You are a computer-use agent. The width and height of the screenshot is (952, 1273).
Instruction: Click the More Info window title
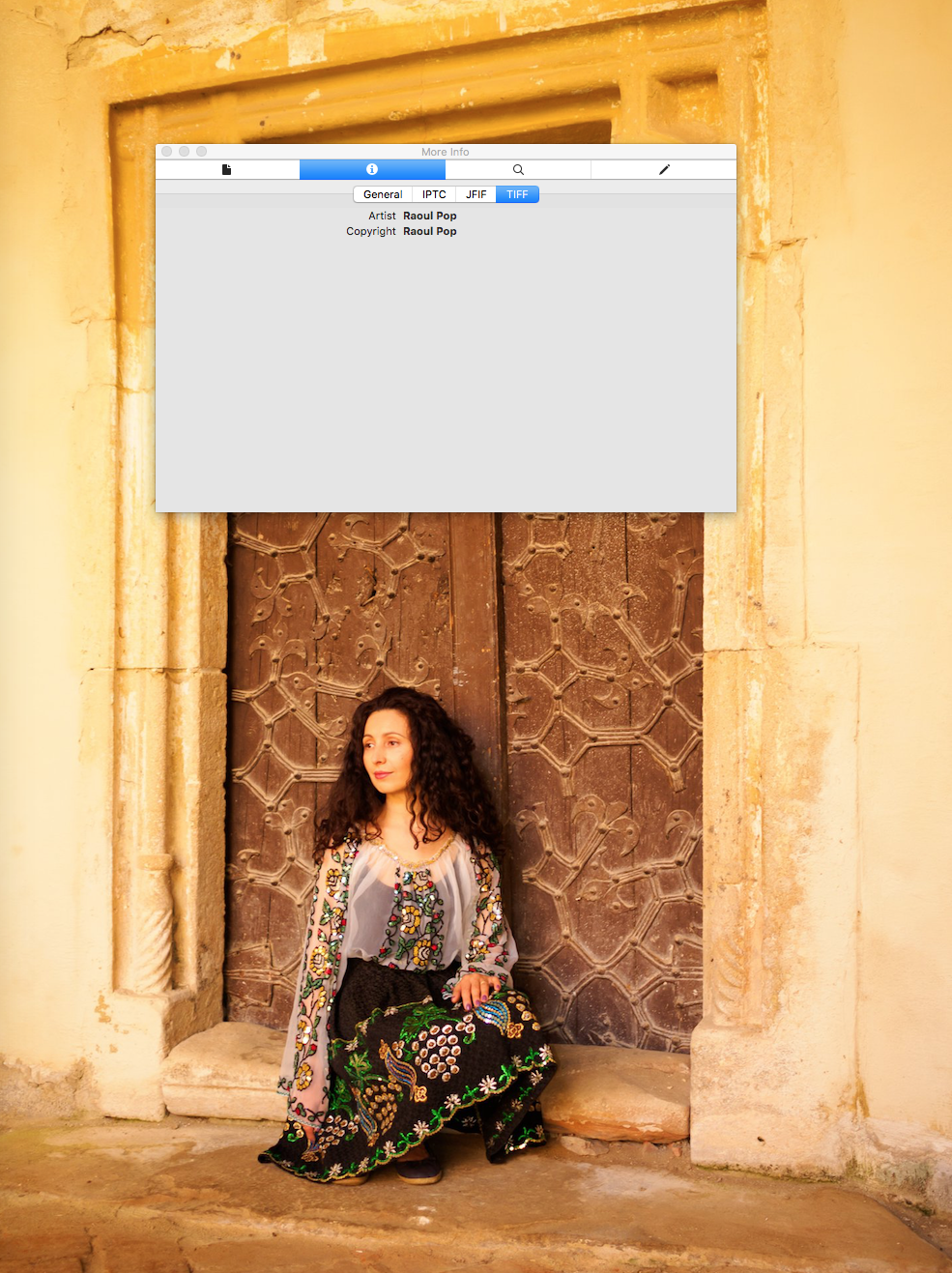445,152
